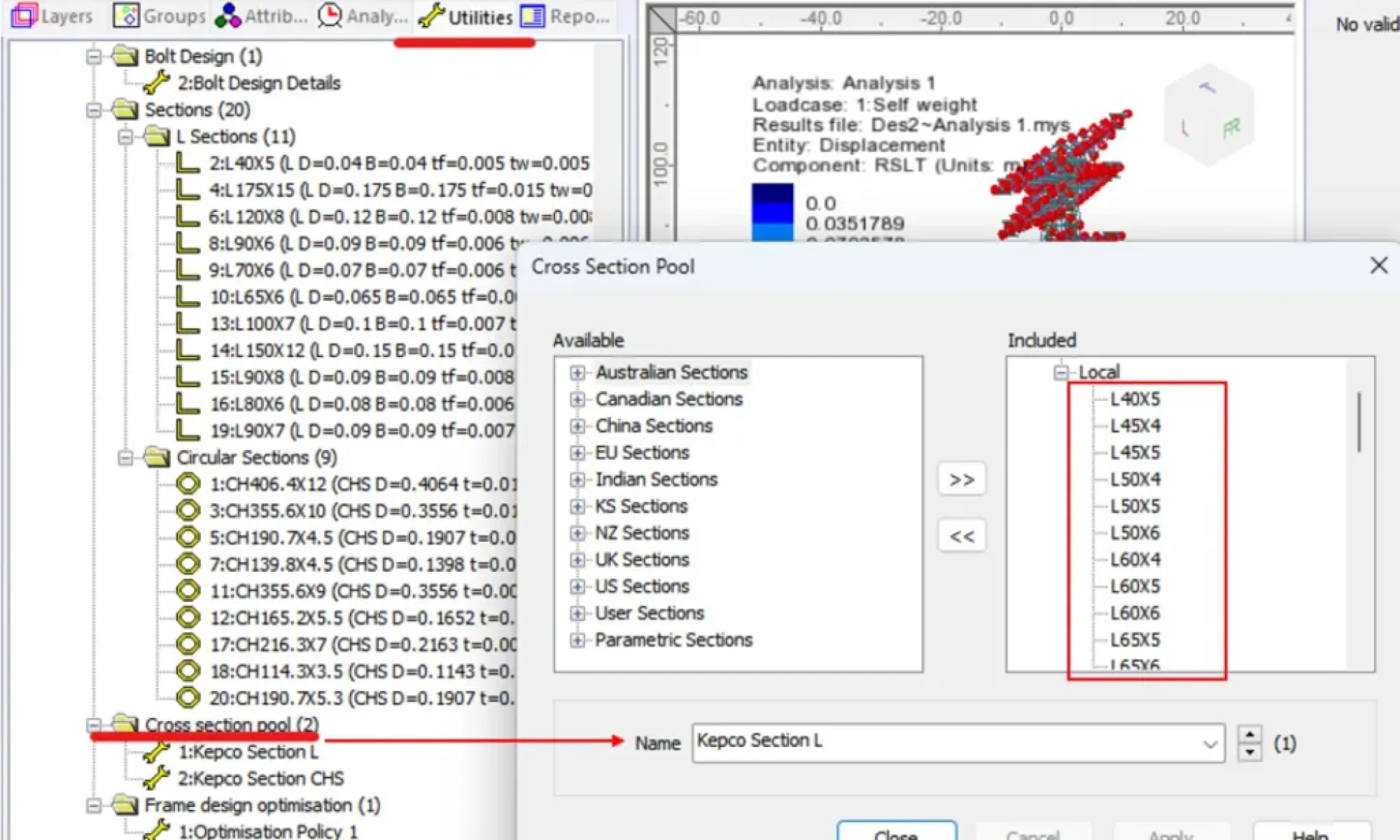Click the Bolt Design Details wrench icon
1400x840 pixels.
tap(156, 83)
